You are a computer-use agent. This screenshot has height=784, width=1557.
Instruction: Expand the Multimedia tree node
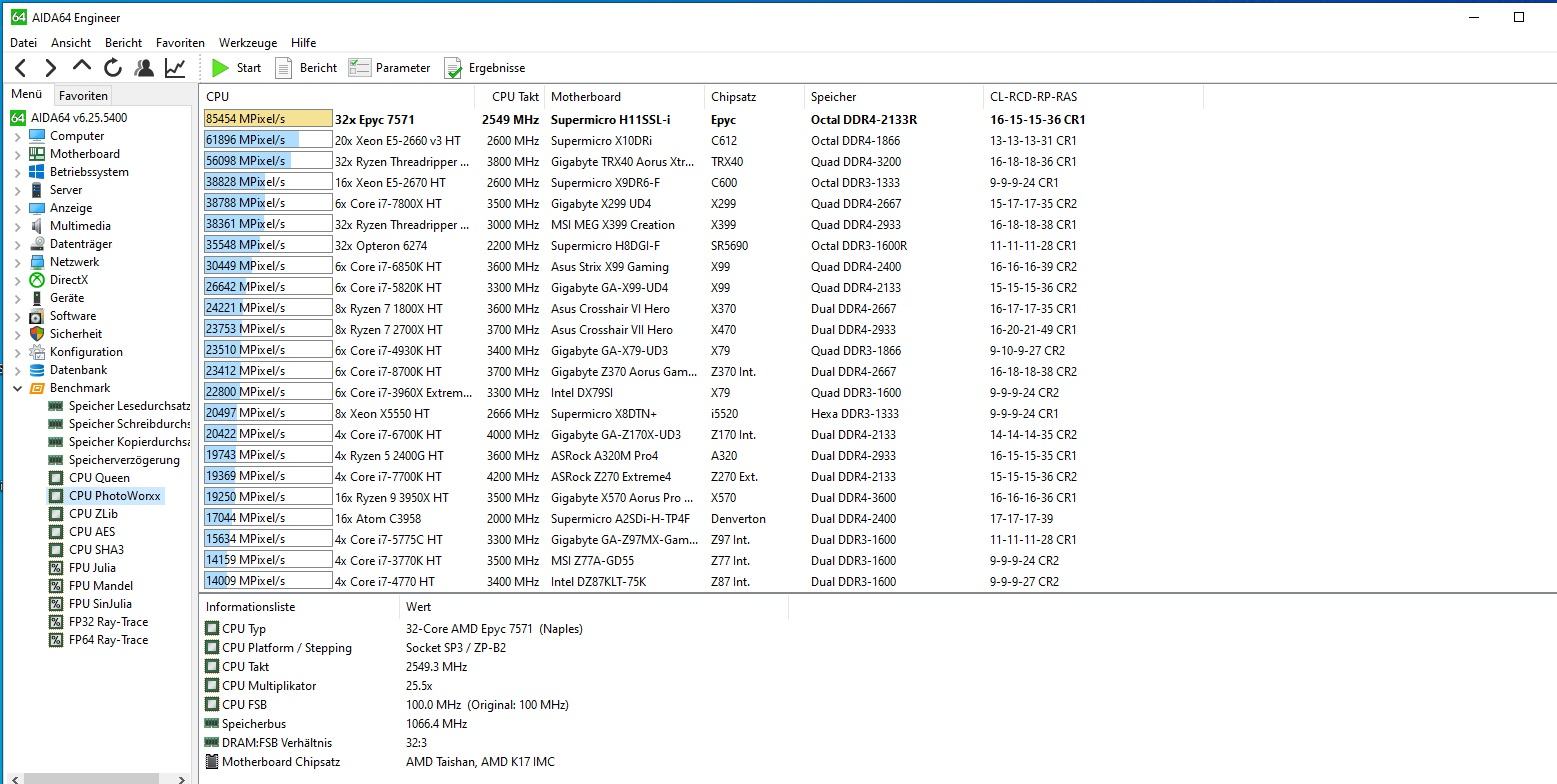coord(18,226)
